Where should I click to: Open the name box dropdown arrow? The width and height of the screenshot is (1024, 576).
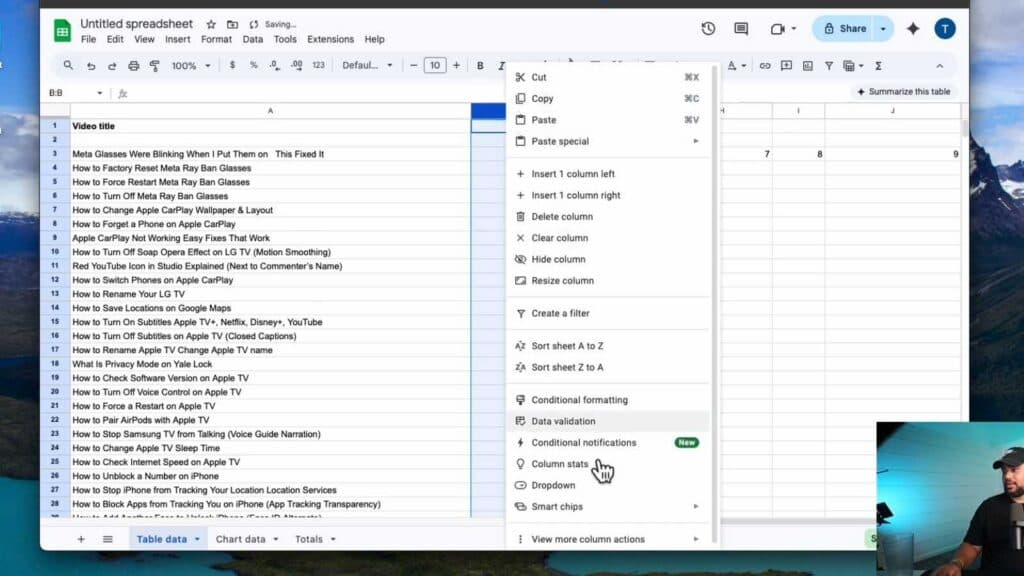(99, 93)
